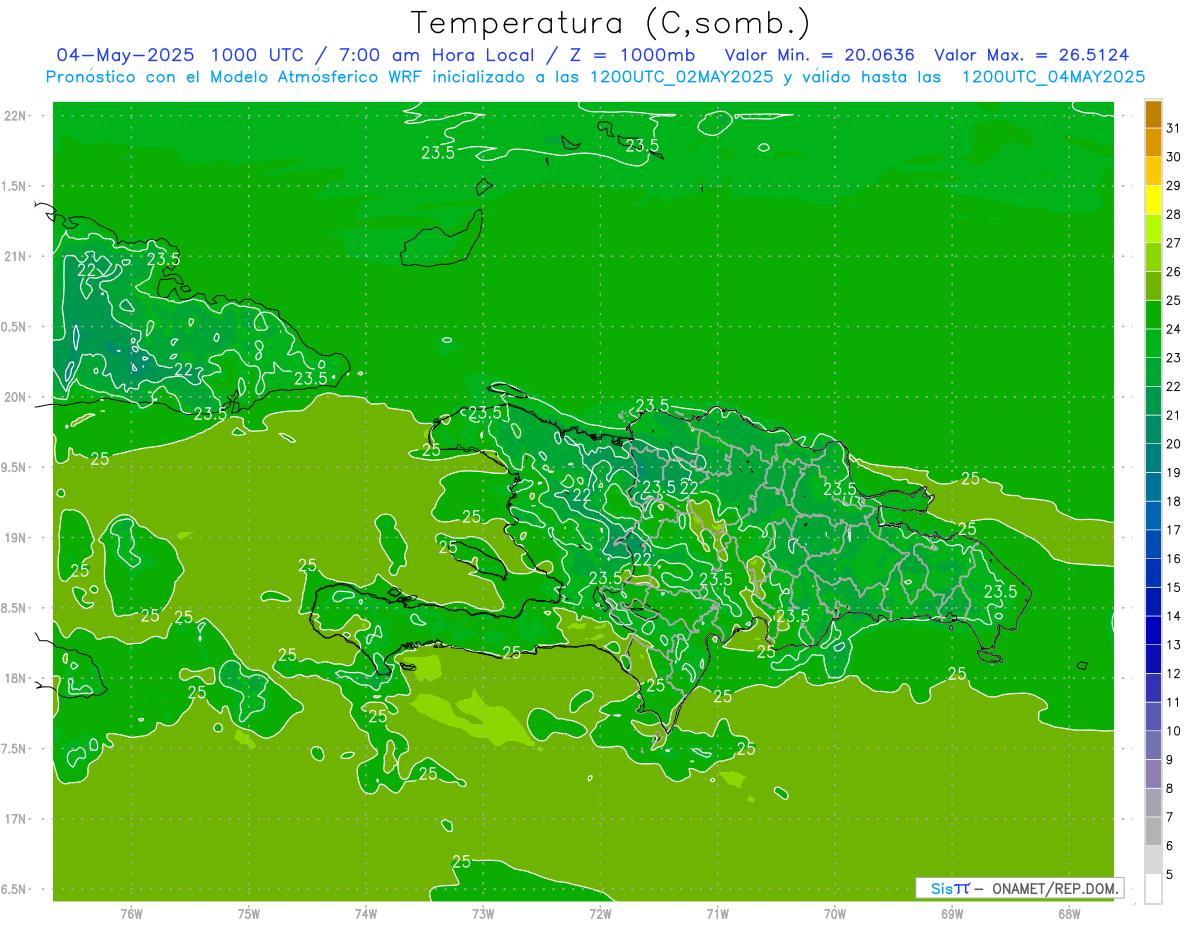Click the white swatch beside legend value 5
This screenshot has width=1200, height=927.
pyautogui.click(x=1153, y=889)
